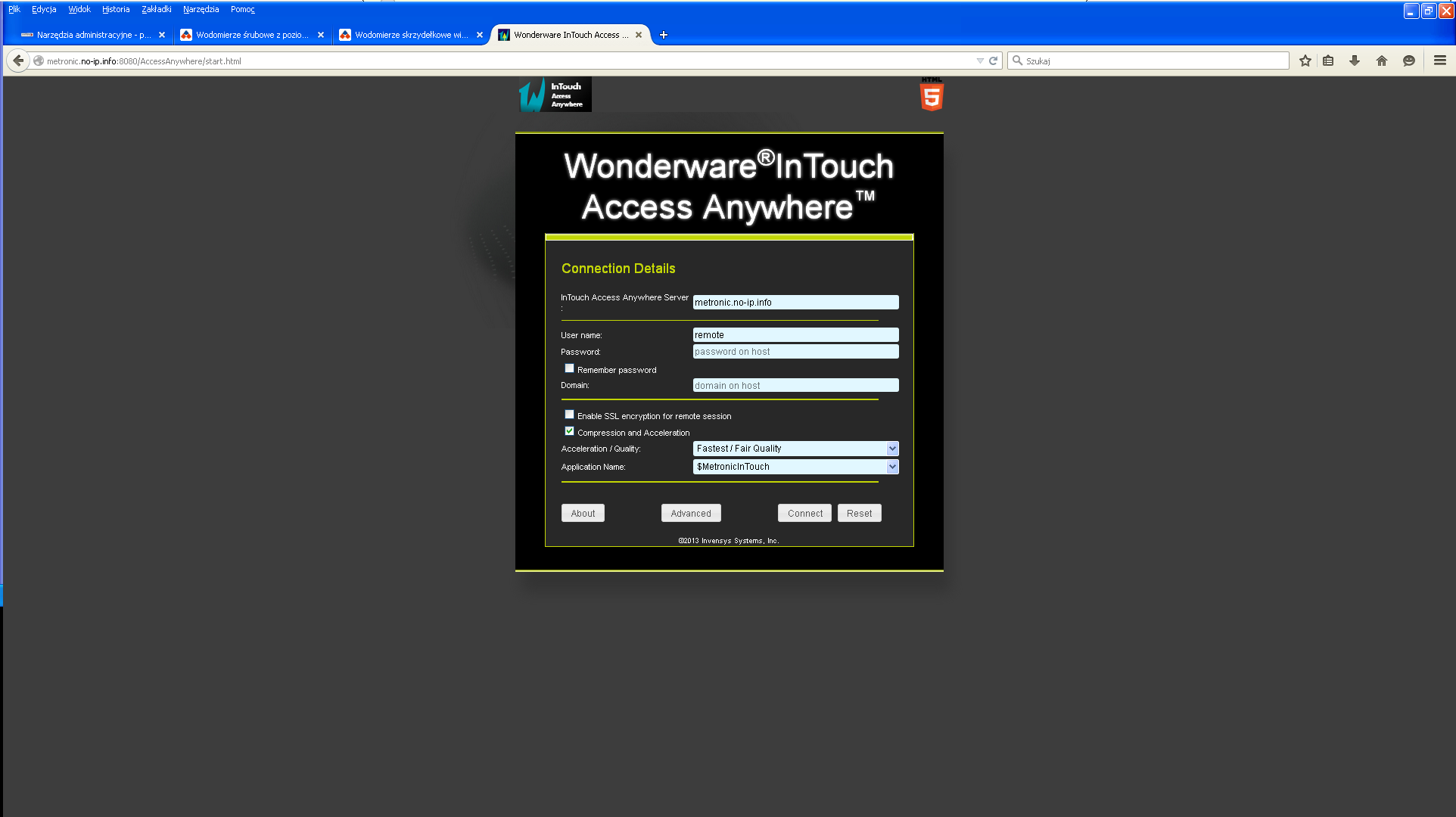The height and width of the screenshot is (817, 1456).
Task: Click the User name input field
Action: [794, 334]
